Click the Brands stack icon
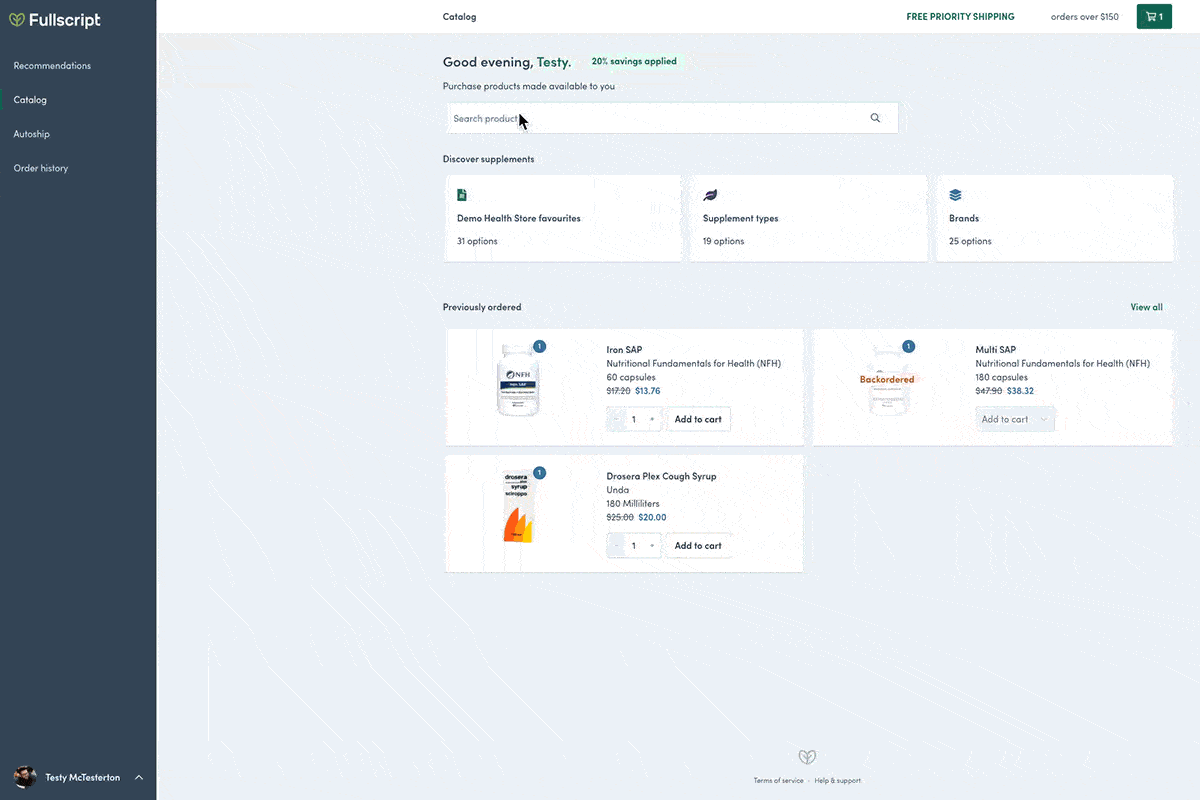This screenshot has height=800, width=1200. pos(955,195)
